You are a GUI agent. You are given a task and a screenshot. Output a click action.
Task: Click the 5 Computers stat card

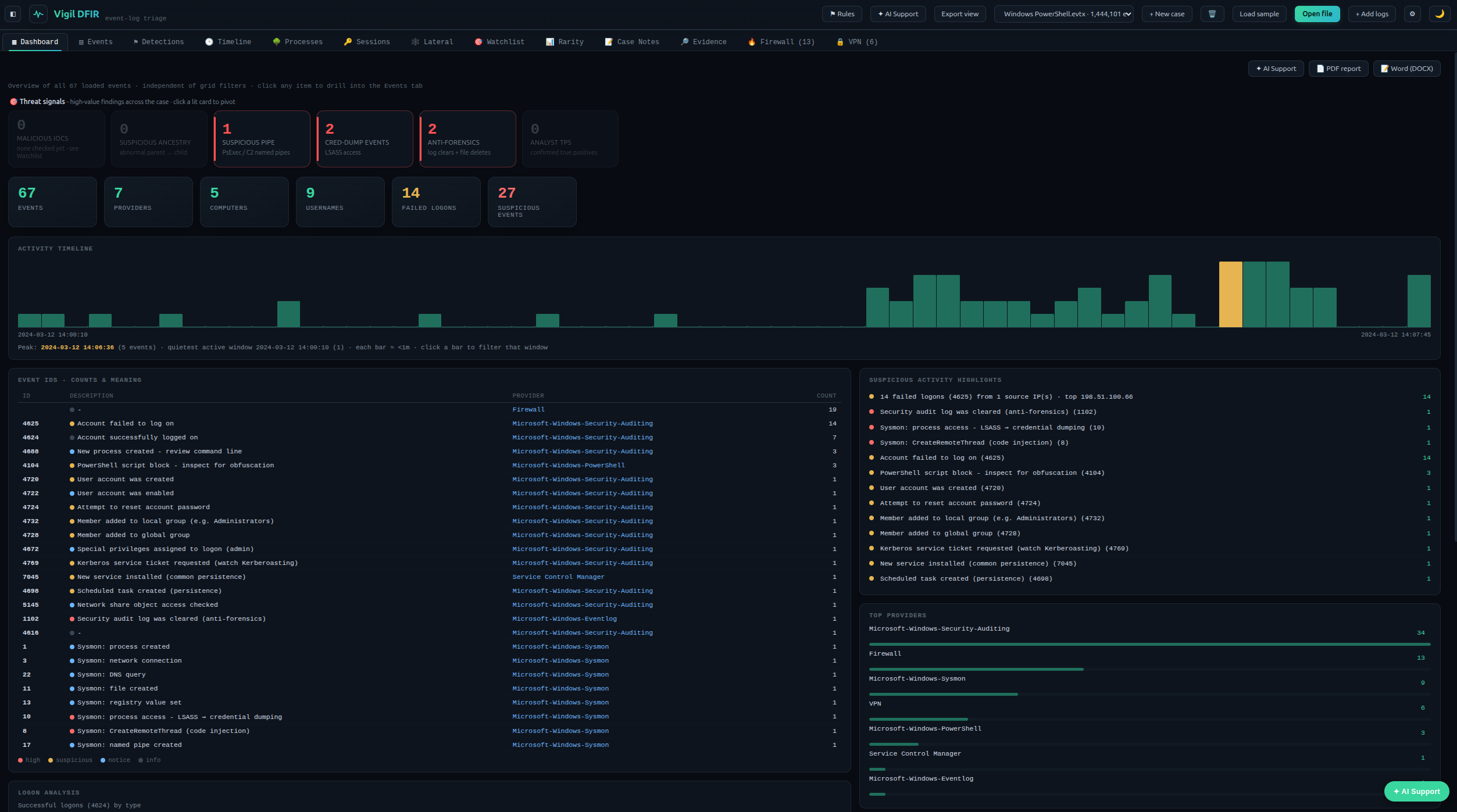click(x=244, y=202)
